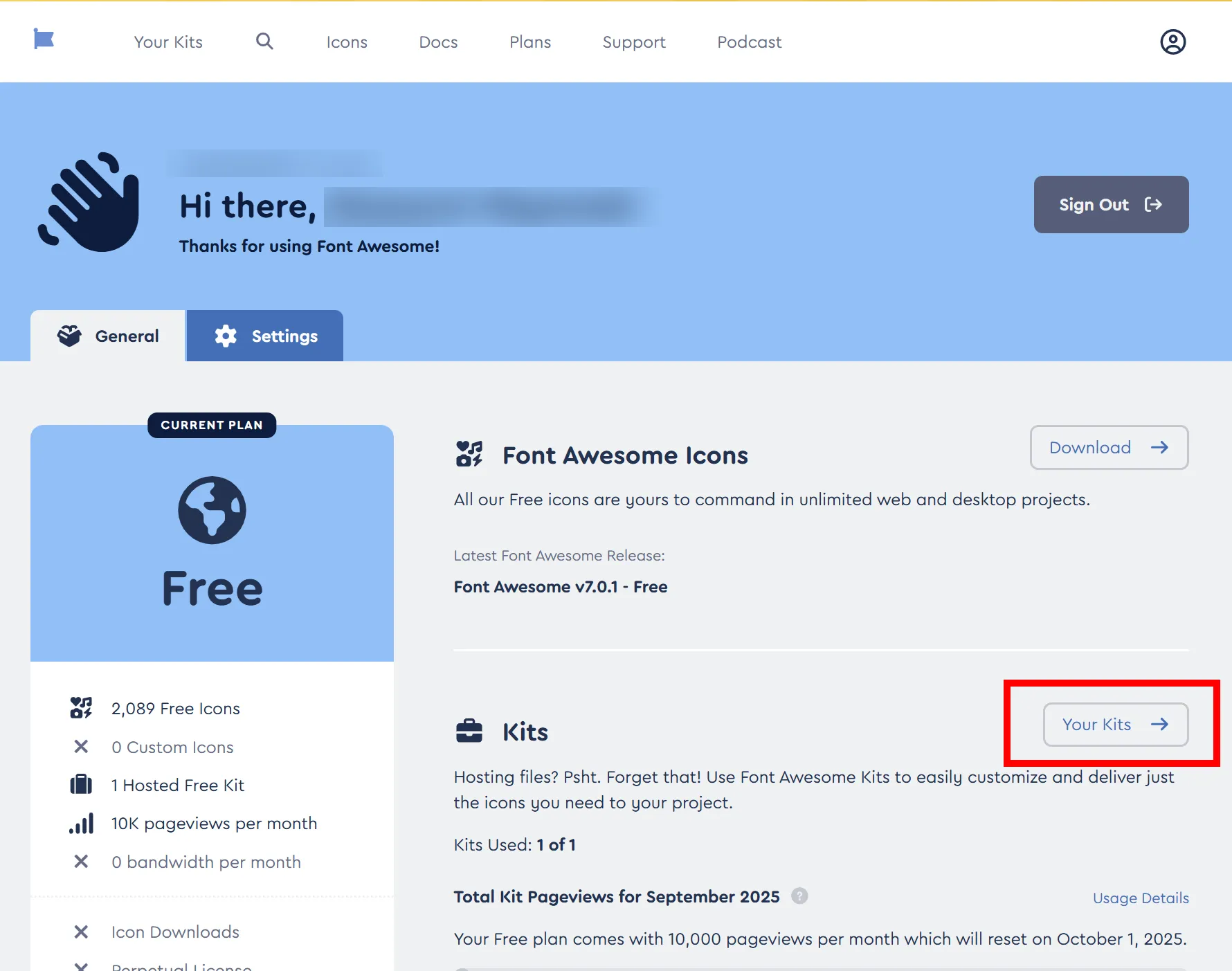The height and width of the screenshot is (971, 1232).
Task: Open the Podcast navigation link
Action: tap(749, 42)
